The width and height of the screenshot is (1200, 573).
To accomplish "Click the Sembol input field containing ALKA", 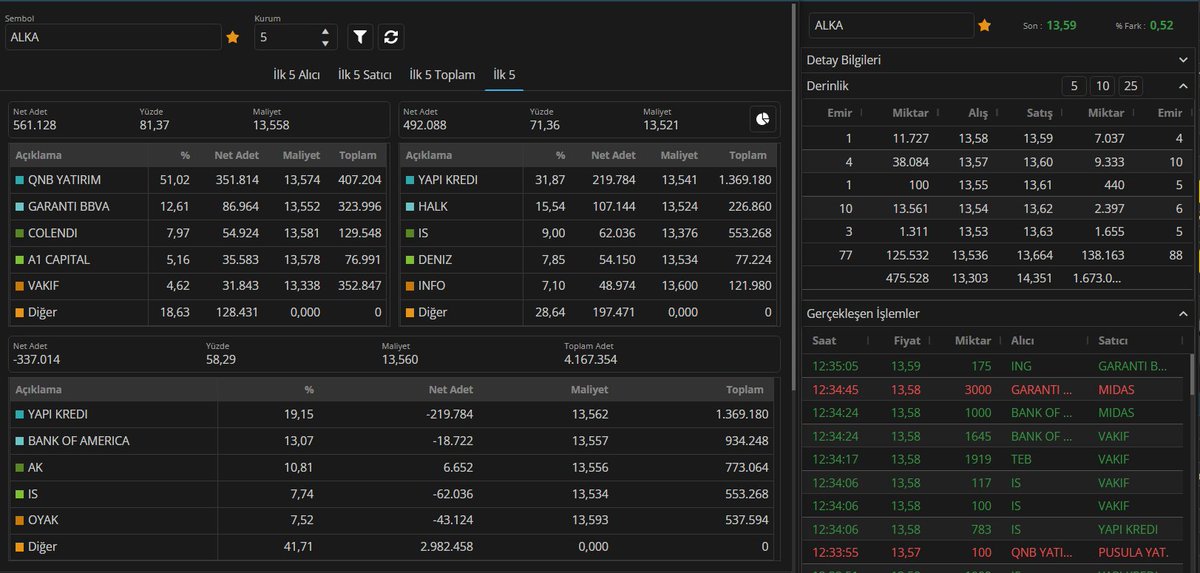I will coord(113,37).
